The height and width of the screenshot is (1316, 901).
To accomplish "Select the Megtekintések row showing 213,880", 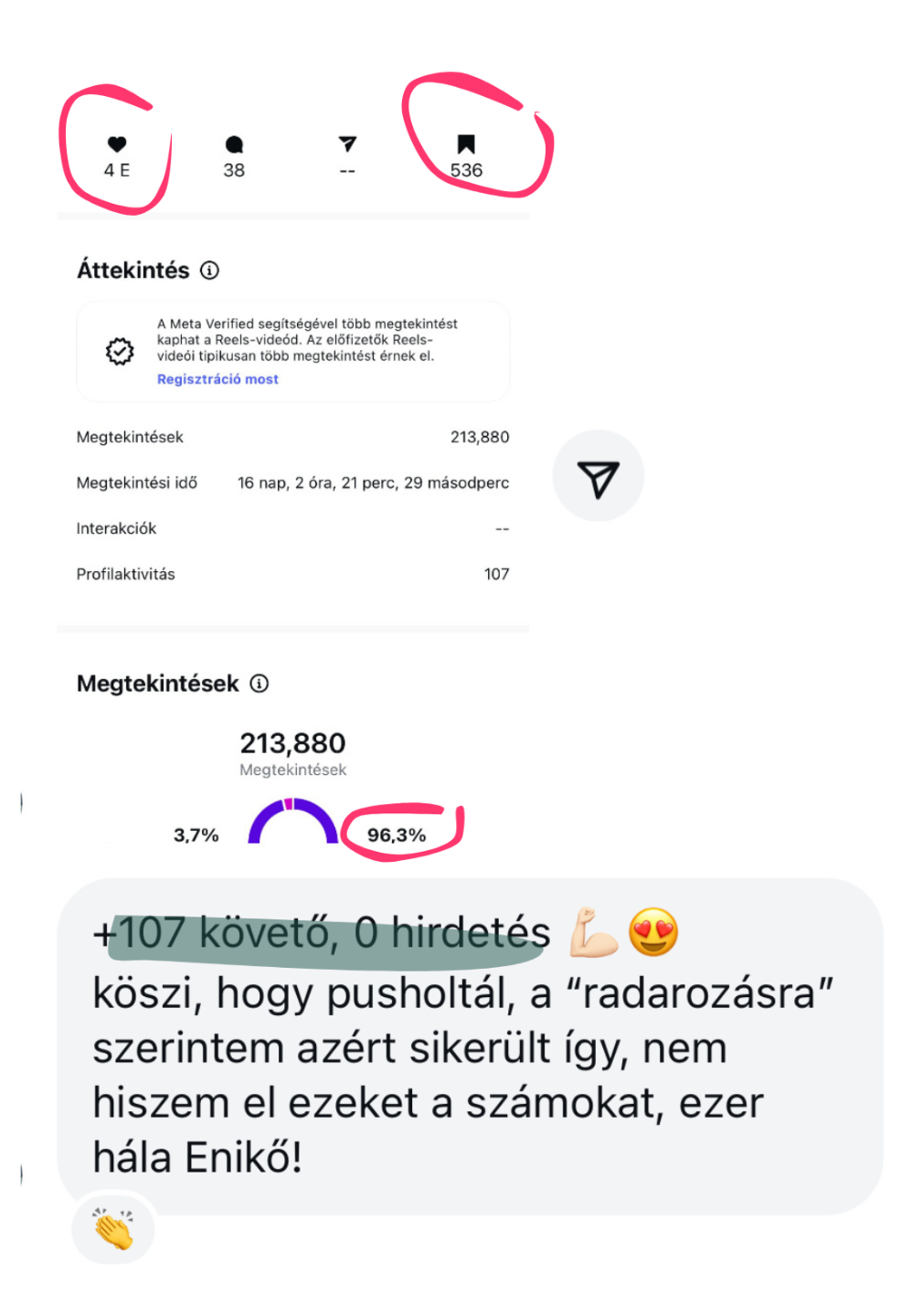I will 292,437.
